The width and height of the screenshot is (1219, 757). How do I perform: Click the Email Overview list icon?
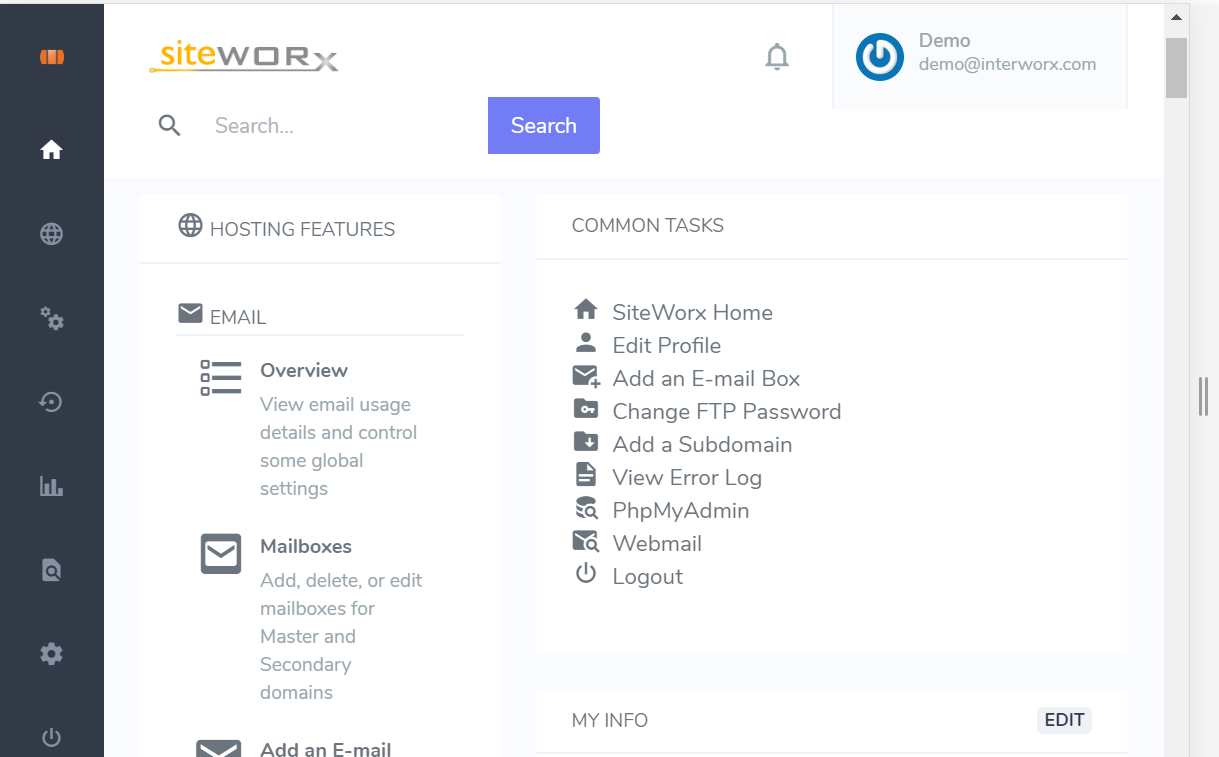pyautogui.click(x=221, y=378)
